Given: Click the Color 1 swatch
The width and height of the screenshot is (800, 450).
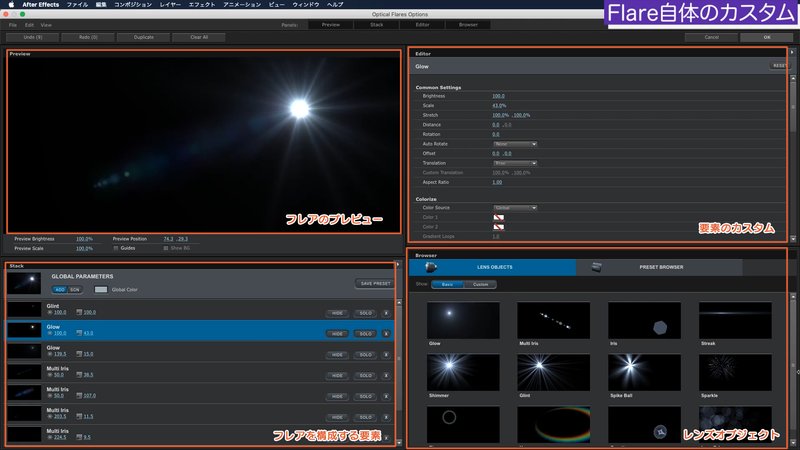Looking at the screenshot, I should (x=498, y=217).
